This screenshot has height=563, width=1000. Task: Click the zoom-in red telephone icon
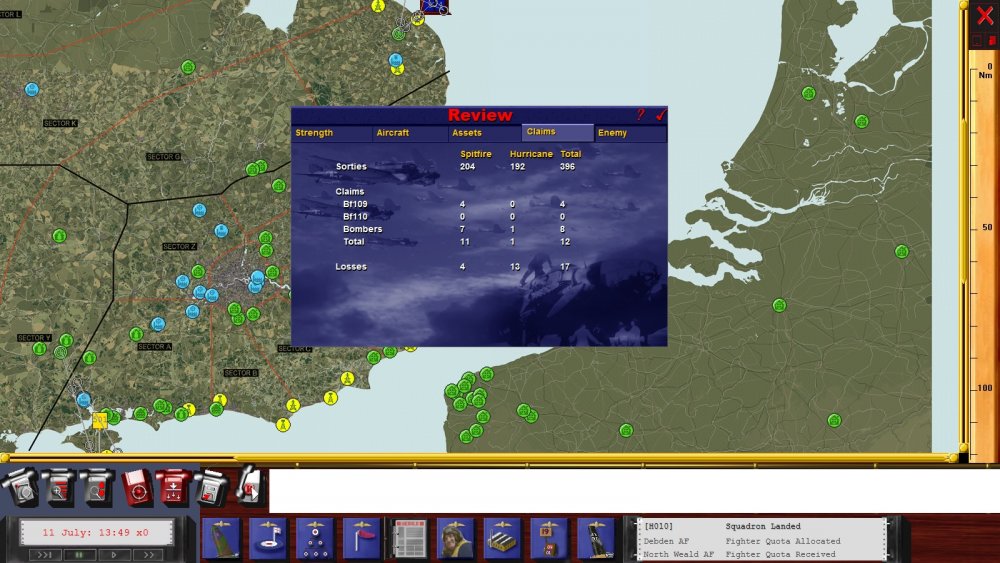click(58, 488)
